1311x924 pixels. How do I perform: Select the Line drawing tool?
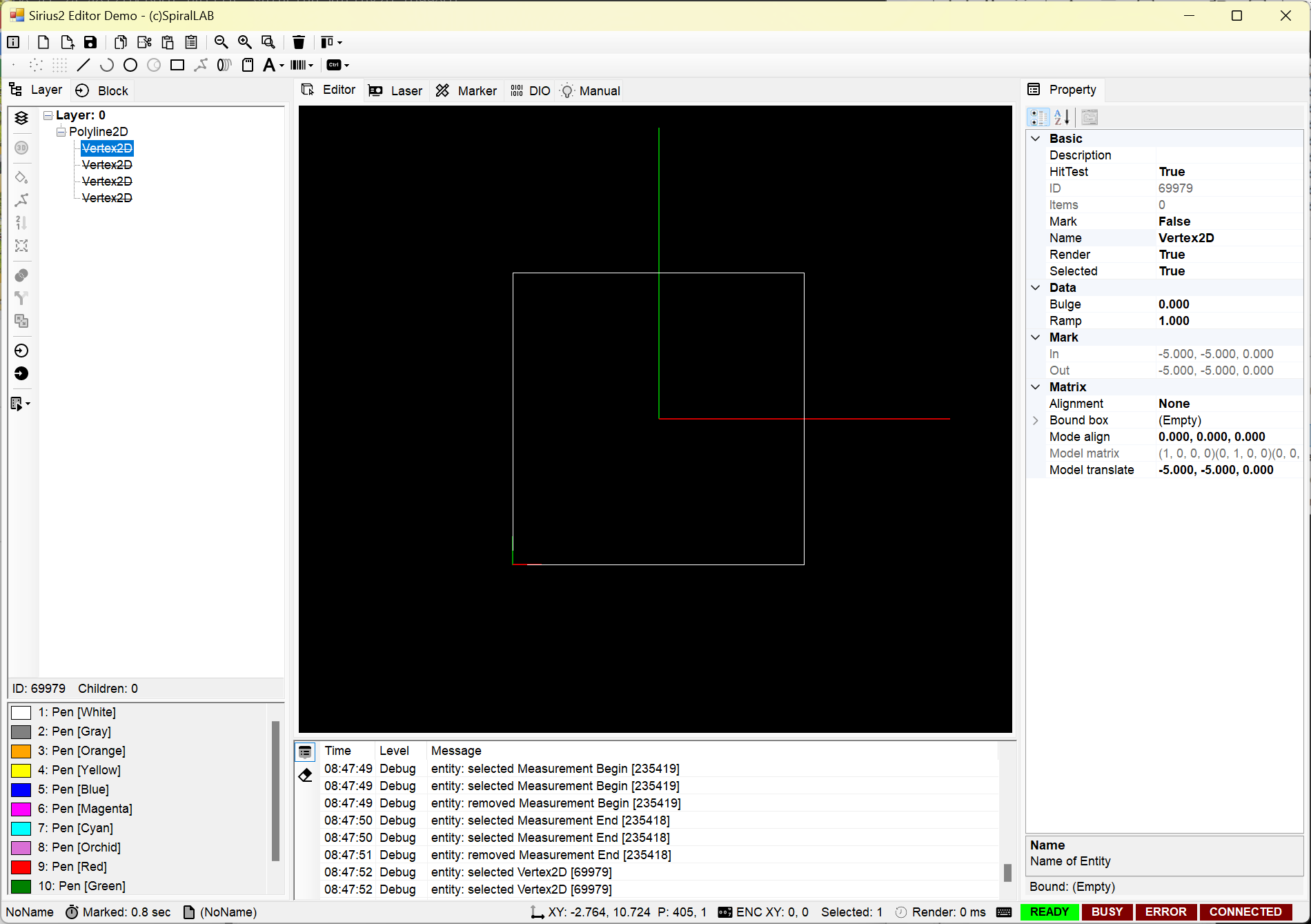83,65
